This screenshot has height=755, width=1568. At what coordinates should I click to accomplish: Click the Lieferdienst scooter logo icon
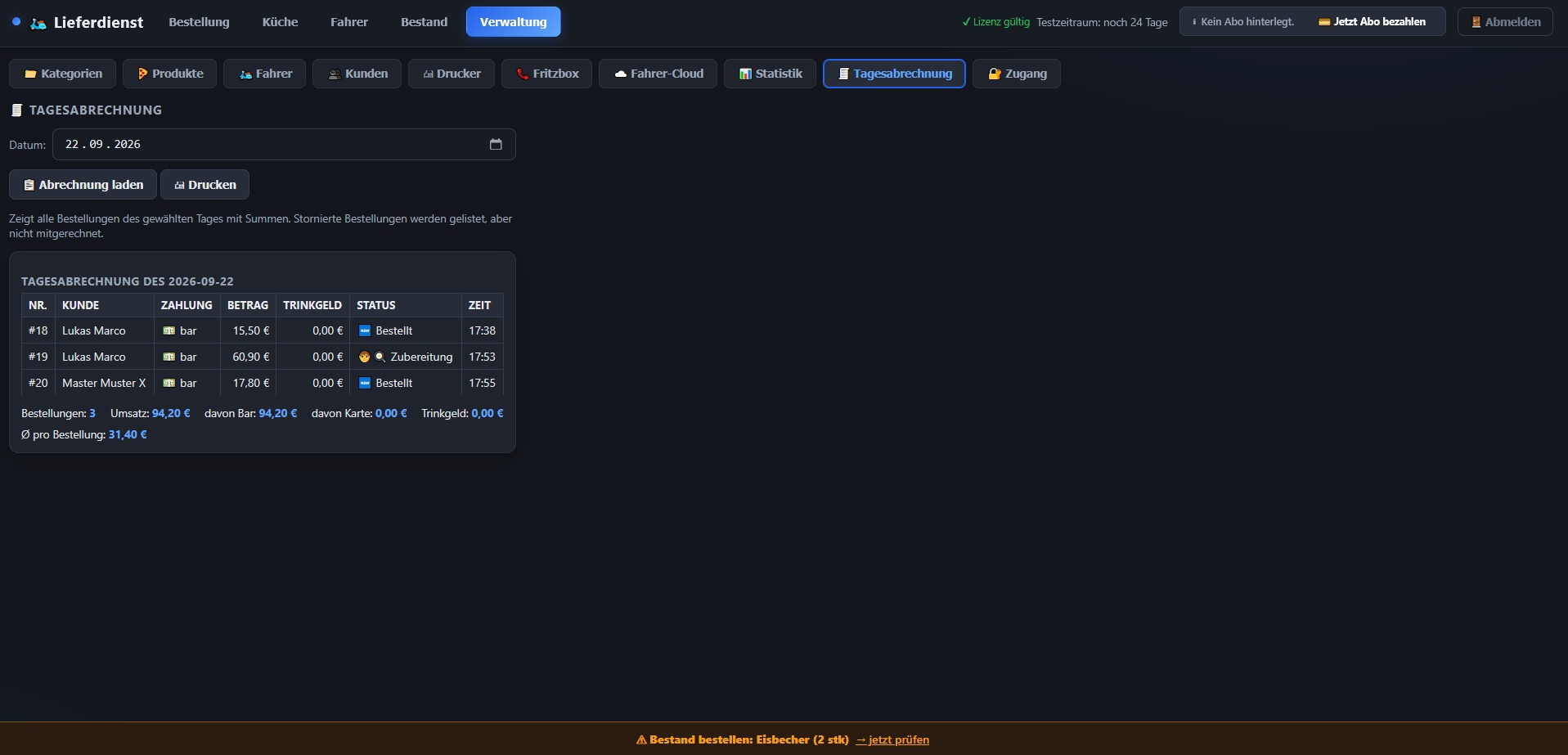tap(38, 23)
